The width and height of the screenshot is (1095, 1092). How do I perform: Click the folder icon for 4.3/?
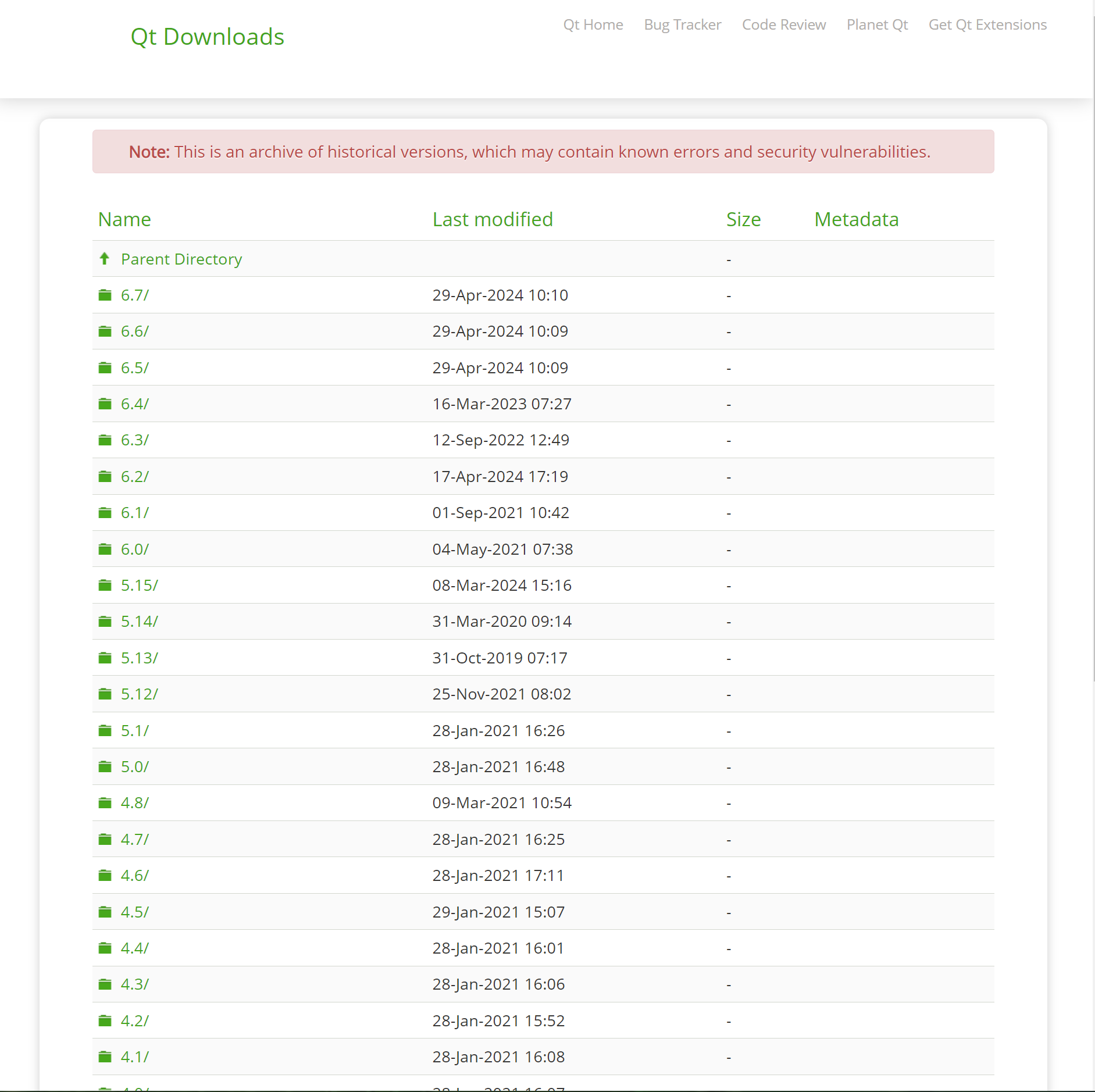pyautogui.click(x=105, y=984)
